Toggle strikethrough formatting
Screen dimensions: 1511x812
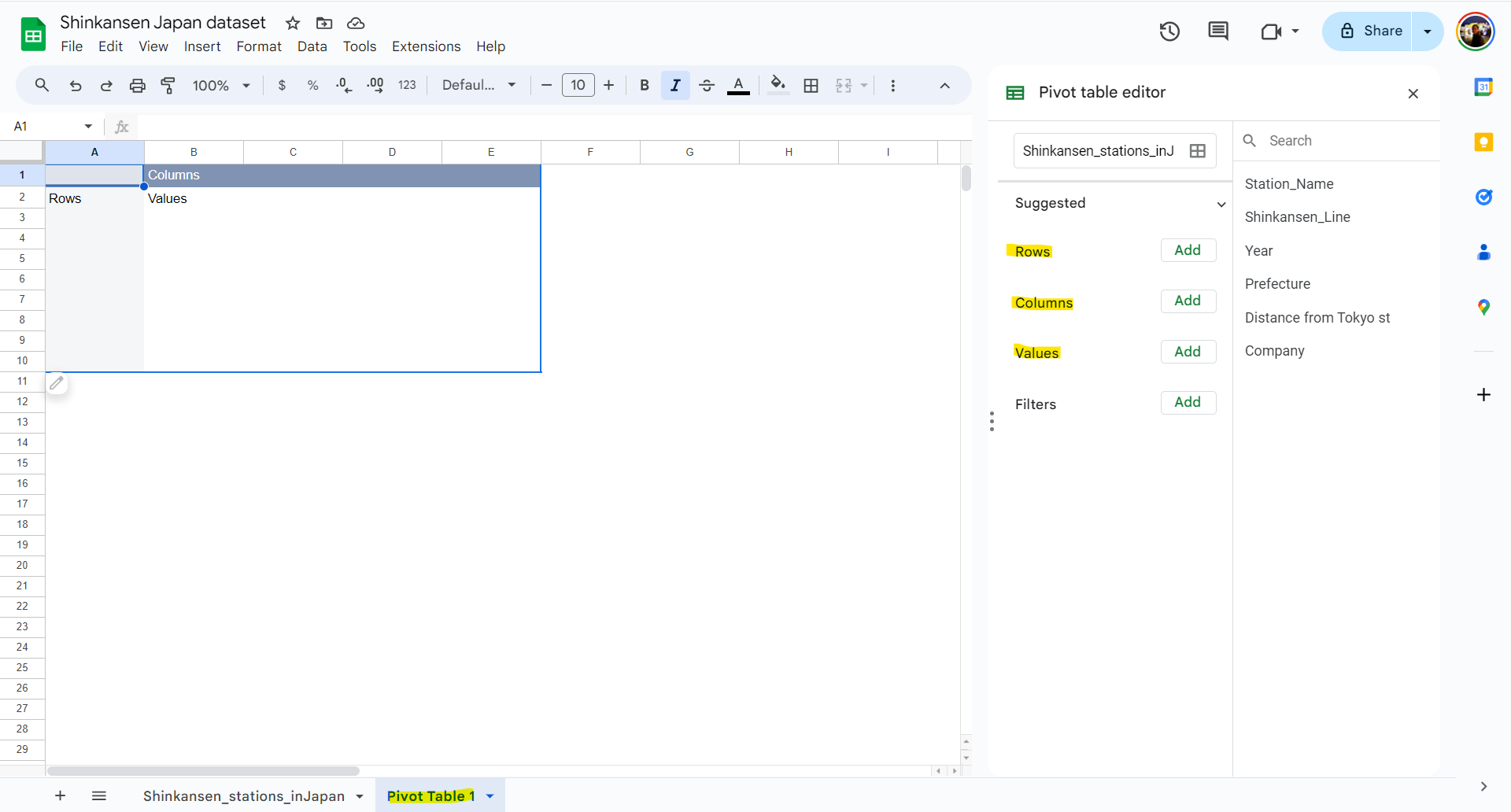tap(707, 85)
